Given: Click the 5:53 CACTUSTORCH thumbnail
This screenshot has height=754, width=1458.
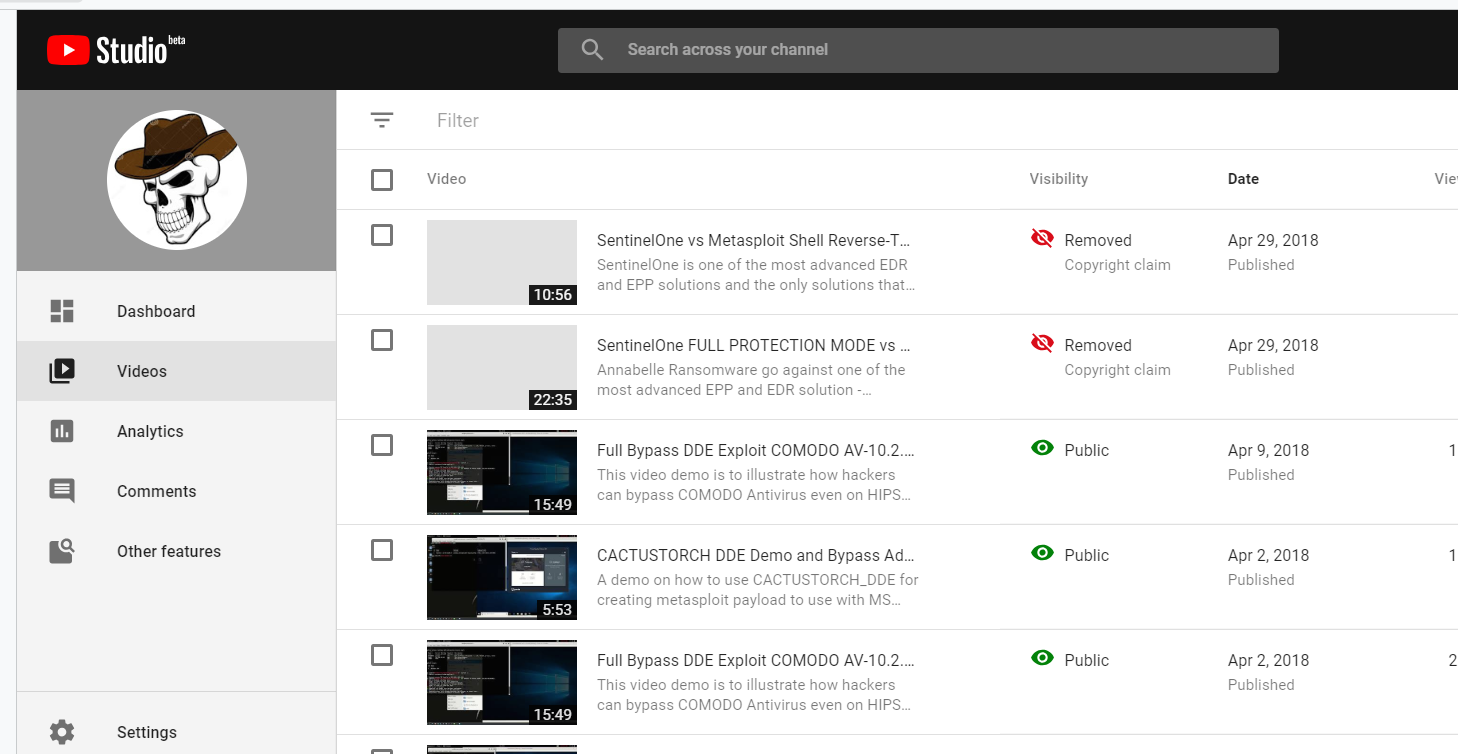Looking at the screenshot, I should click(502, 577).
